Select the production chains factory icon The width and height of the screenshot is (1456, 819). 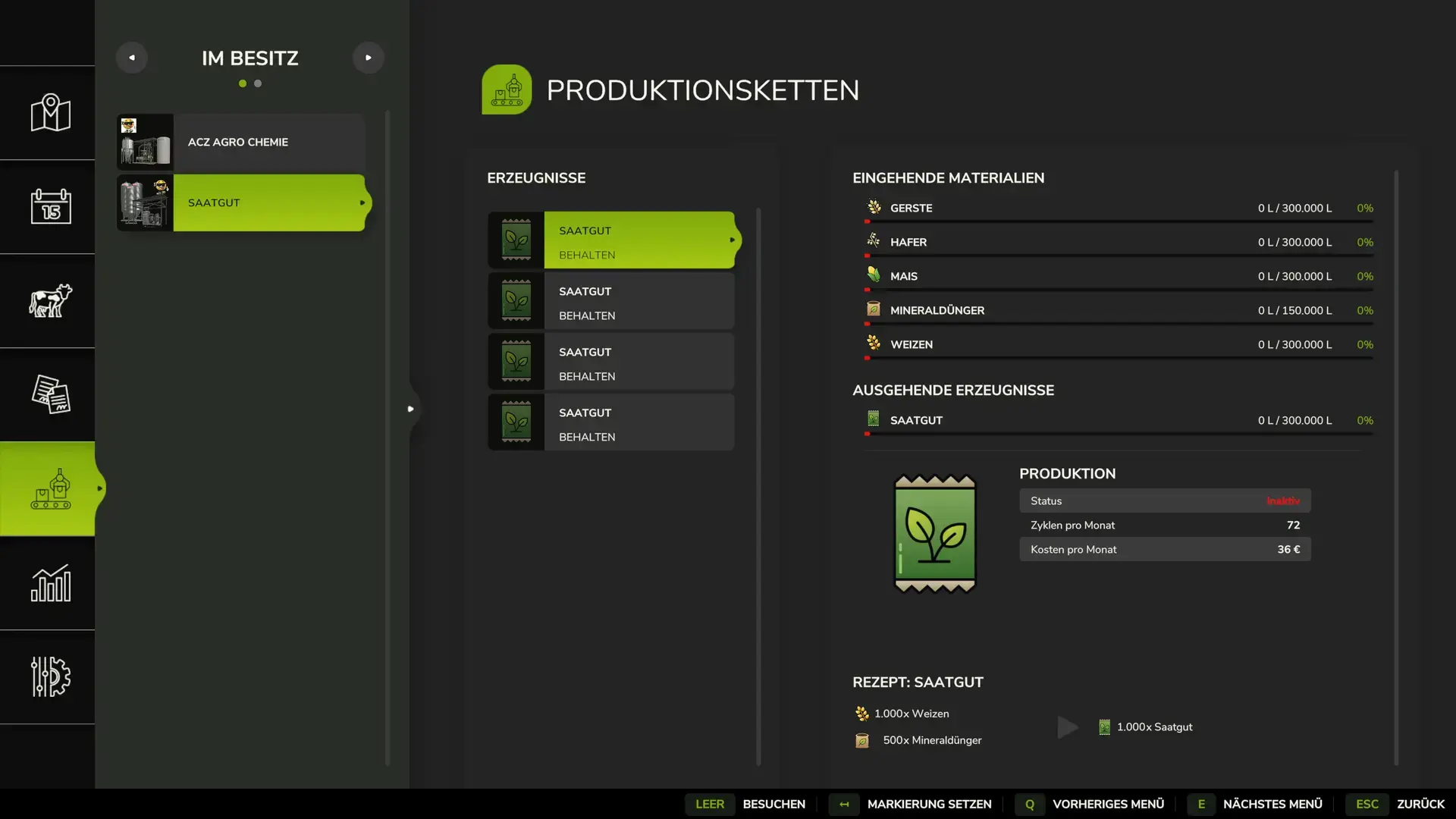coord(50,489)
